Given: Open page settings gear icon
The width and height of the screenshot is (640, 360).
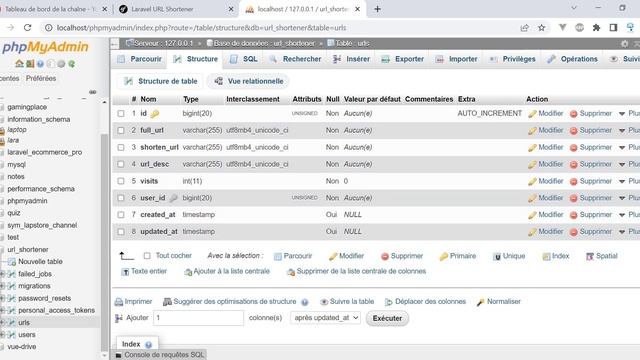Looking at the screenshot, I should (x=624, y=43).
